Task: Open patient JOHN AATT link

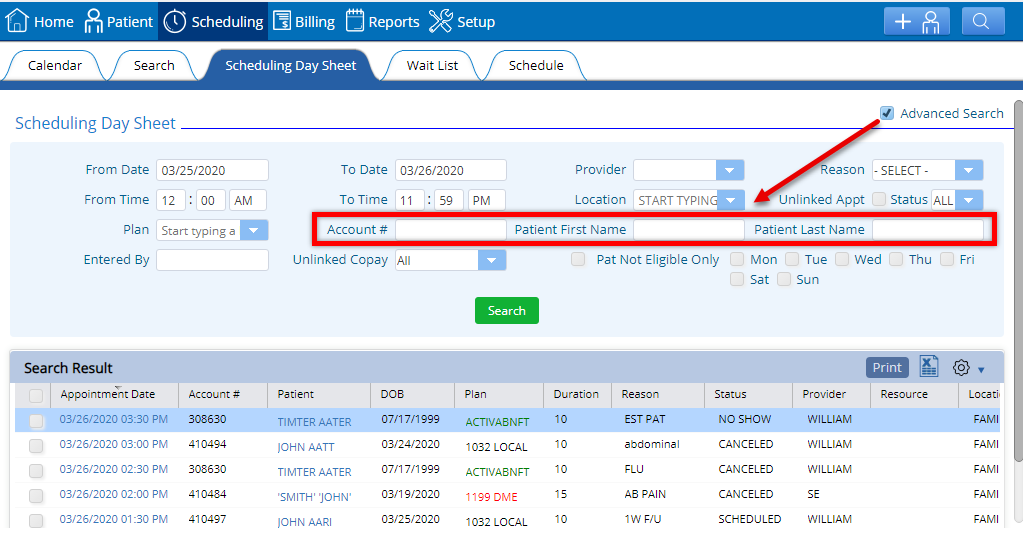Action: (305, 447)
